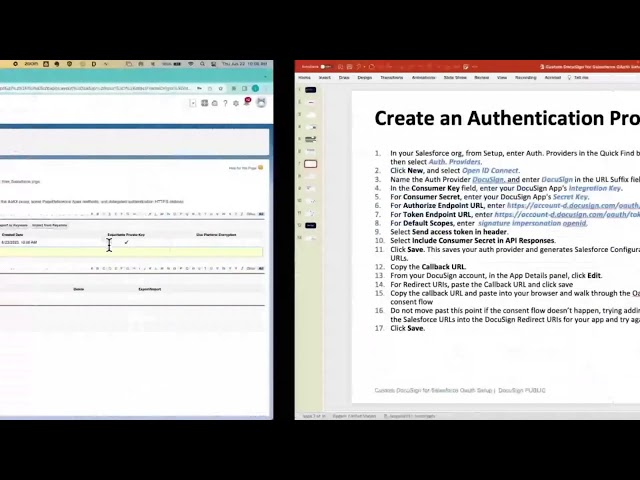Open the Authorize Endpoint URL link in step 6
Viewport: 640px width, 480px height.
click(573, 206)
